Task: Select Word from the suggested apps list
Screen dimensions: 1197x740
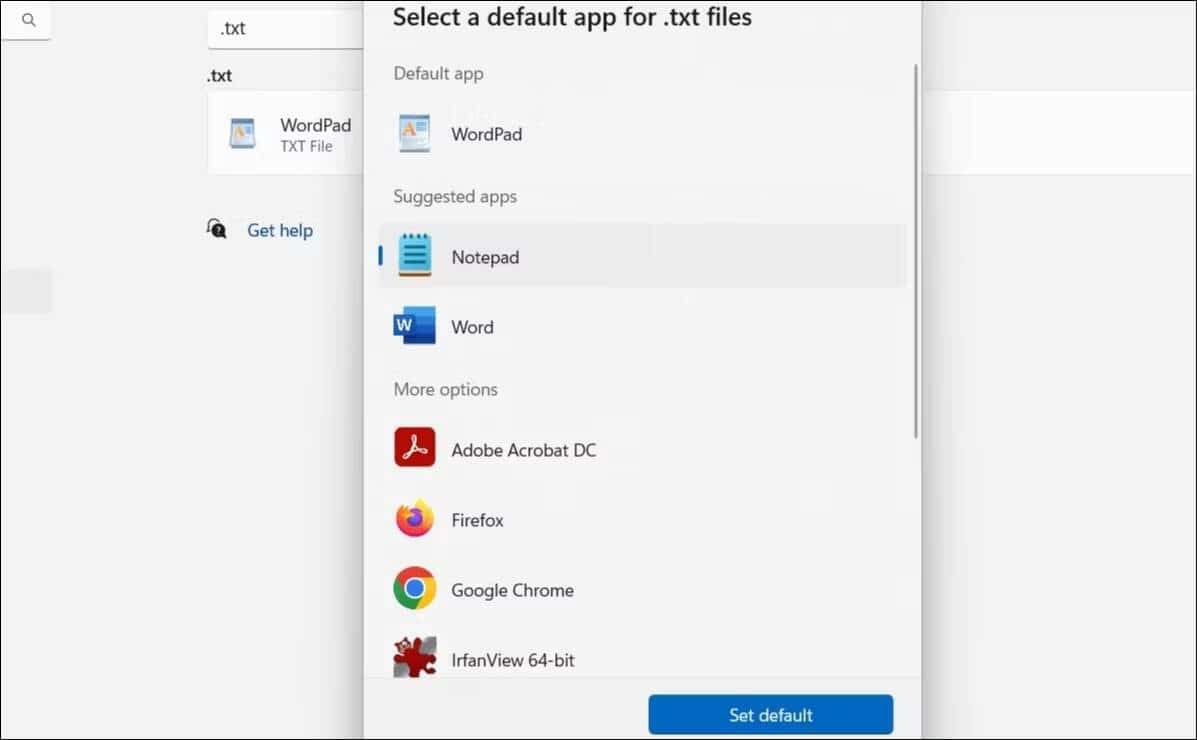Action: pyautogui.click(x=472, y=326)
